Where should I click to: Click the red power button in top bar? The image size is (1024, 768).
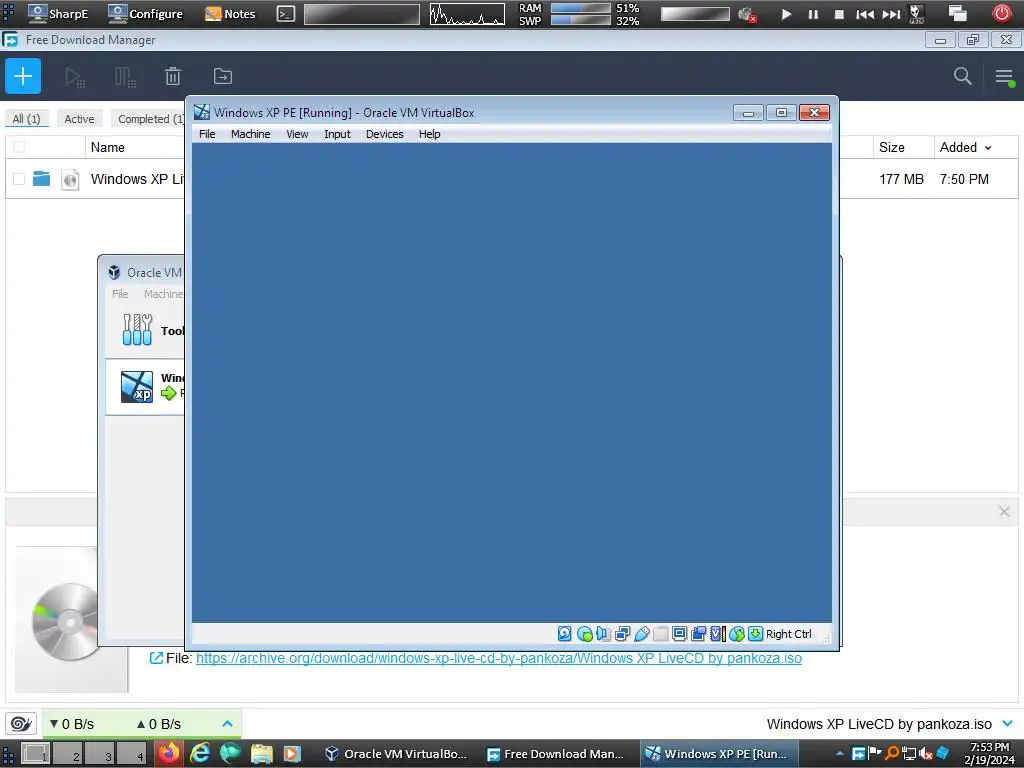pos(1002,13)
